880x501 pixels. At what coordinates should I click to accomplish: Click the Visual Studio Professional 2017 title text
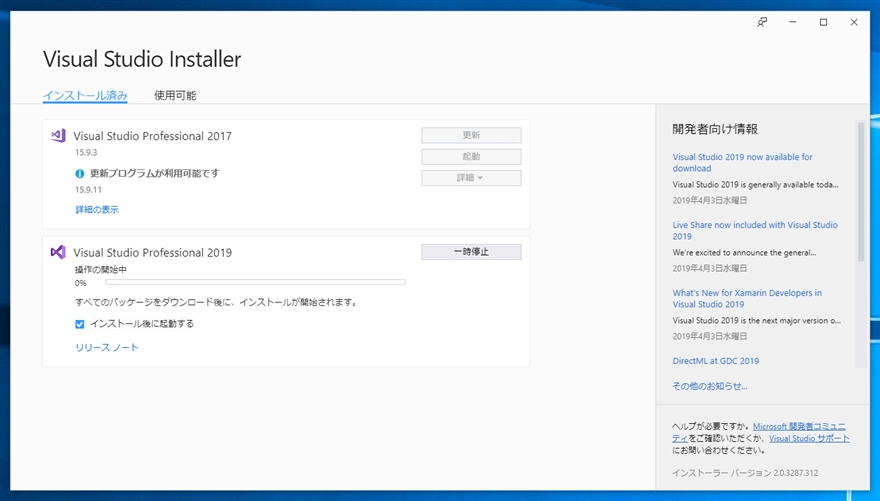click(152, 136)
